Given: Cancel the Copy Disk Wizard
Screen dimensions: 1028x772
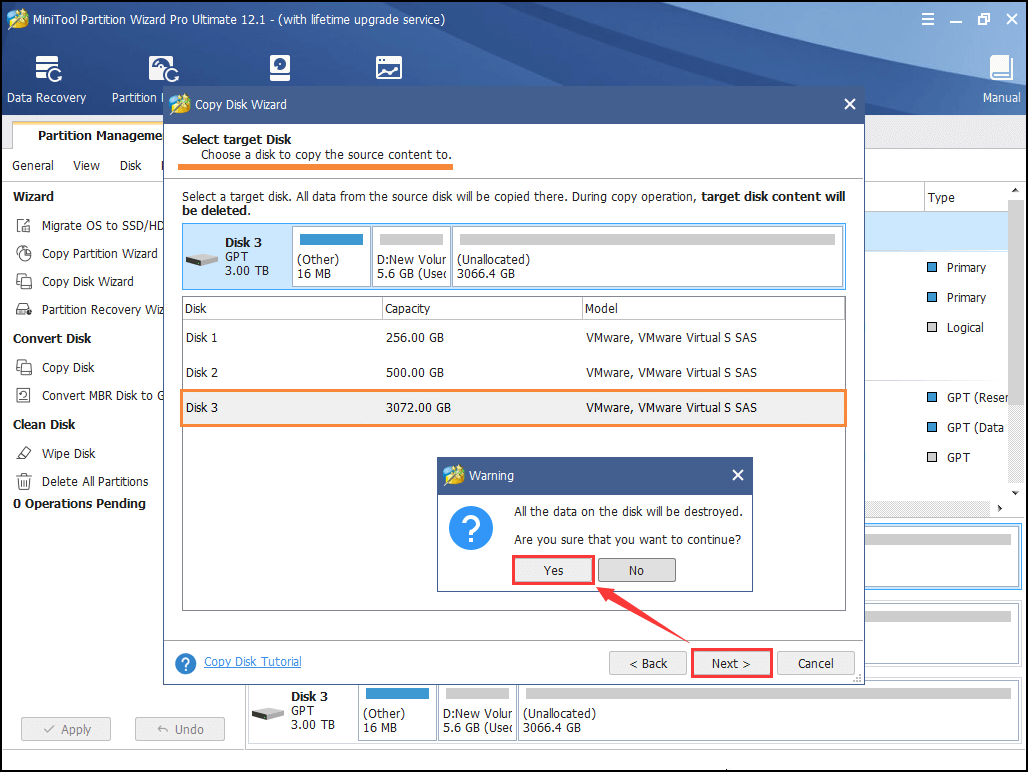Looking at the screenshot, I should pyautogui.click(x=816, y=663).
